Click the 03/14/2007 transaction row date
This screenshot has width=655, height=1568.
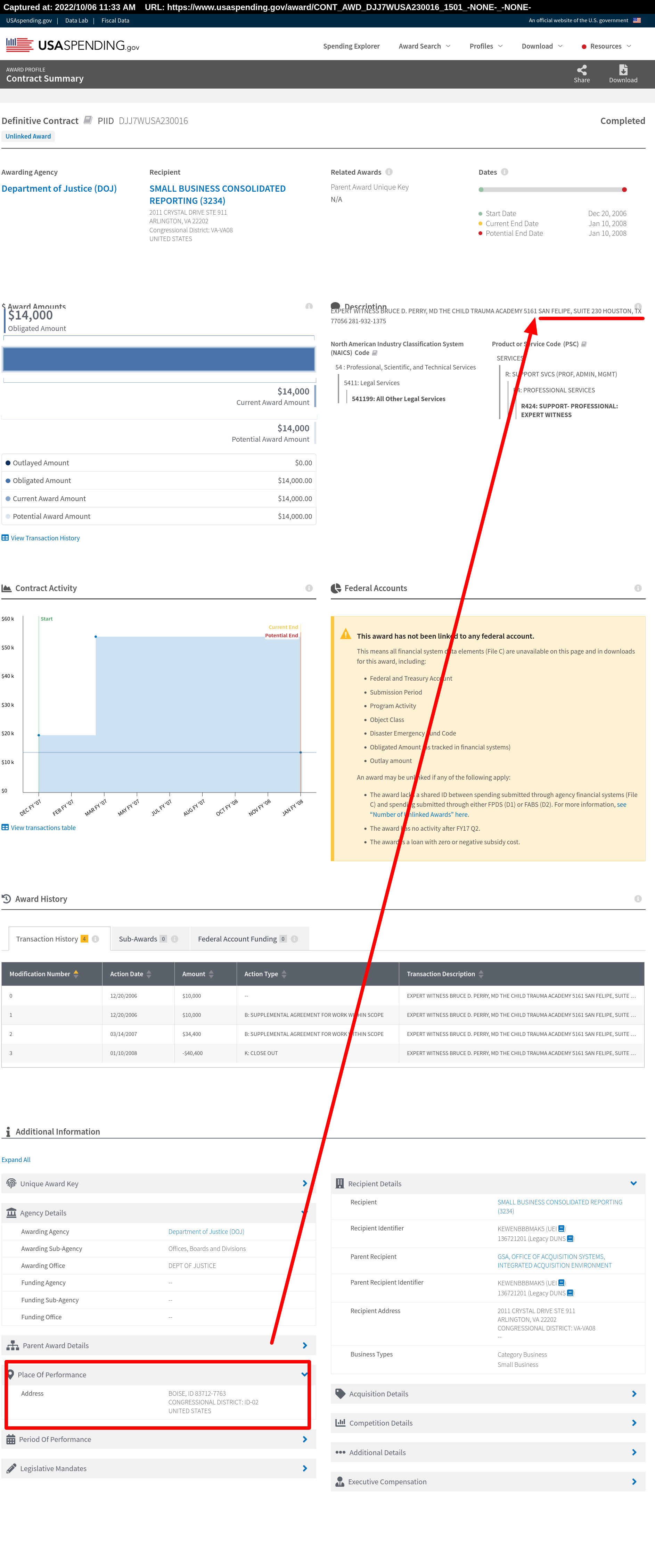124,1034
